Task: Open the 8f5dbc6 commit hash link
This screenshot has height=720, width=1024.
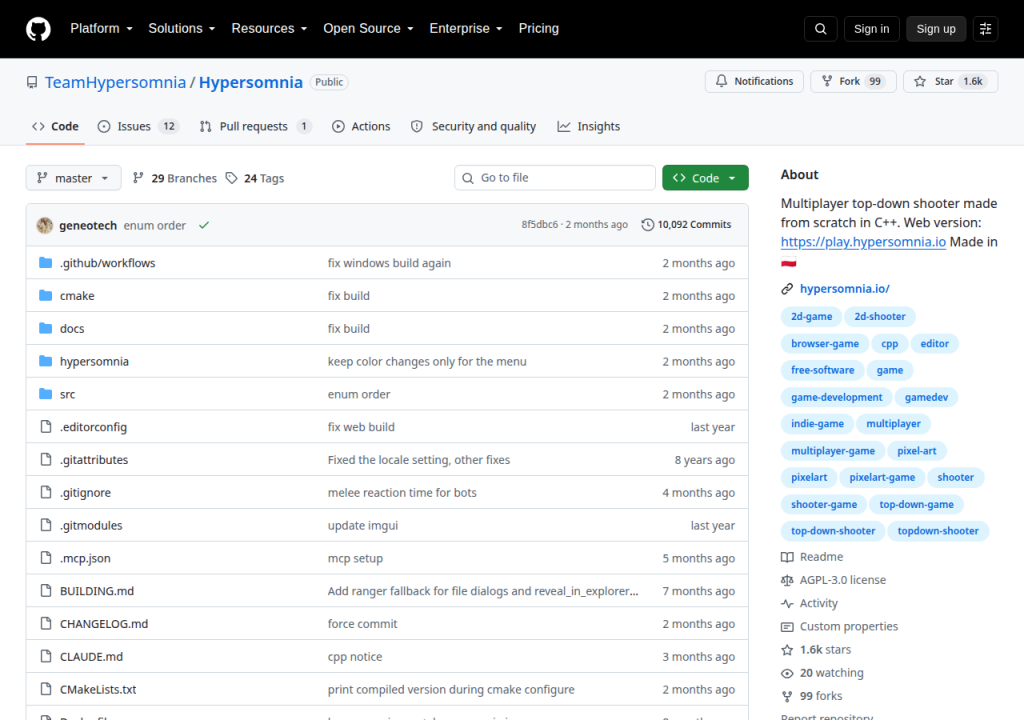Action: click(539, 225)
